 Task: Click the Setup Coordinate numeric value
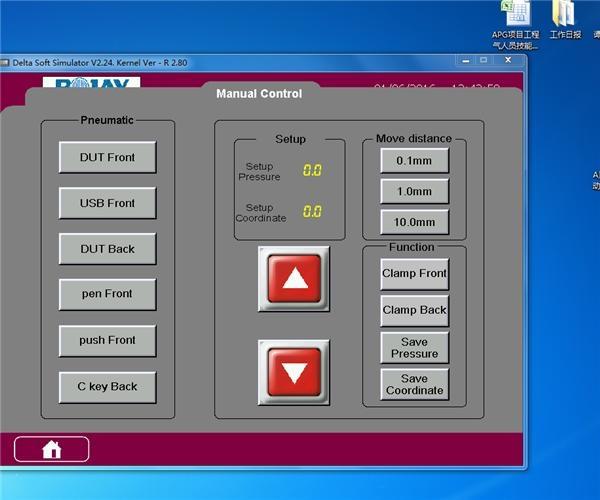(x=312, y=211)
